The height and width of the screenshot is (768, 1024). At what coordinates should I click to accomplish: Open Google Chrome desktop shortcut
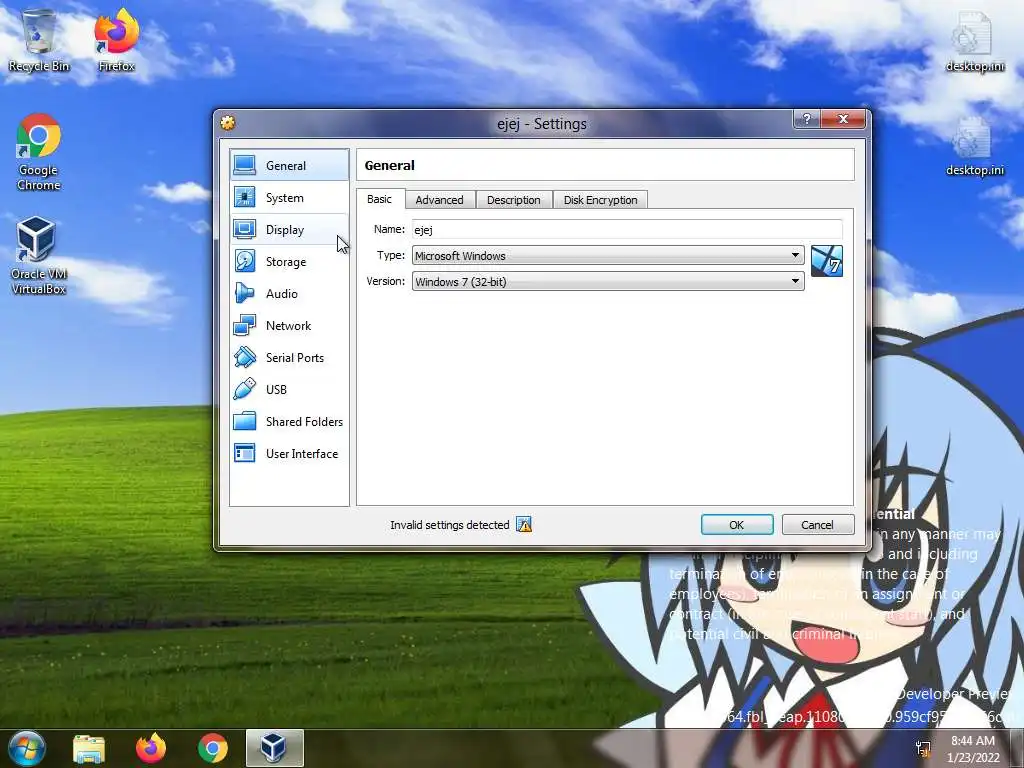click(39, 152)
